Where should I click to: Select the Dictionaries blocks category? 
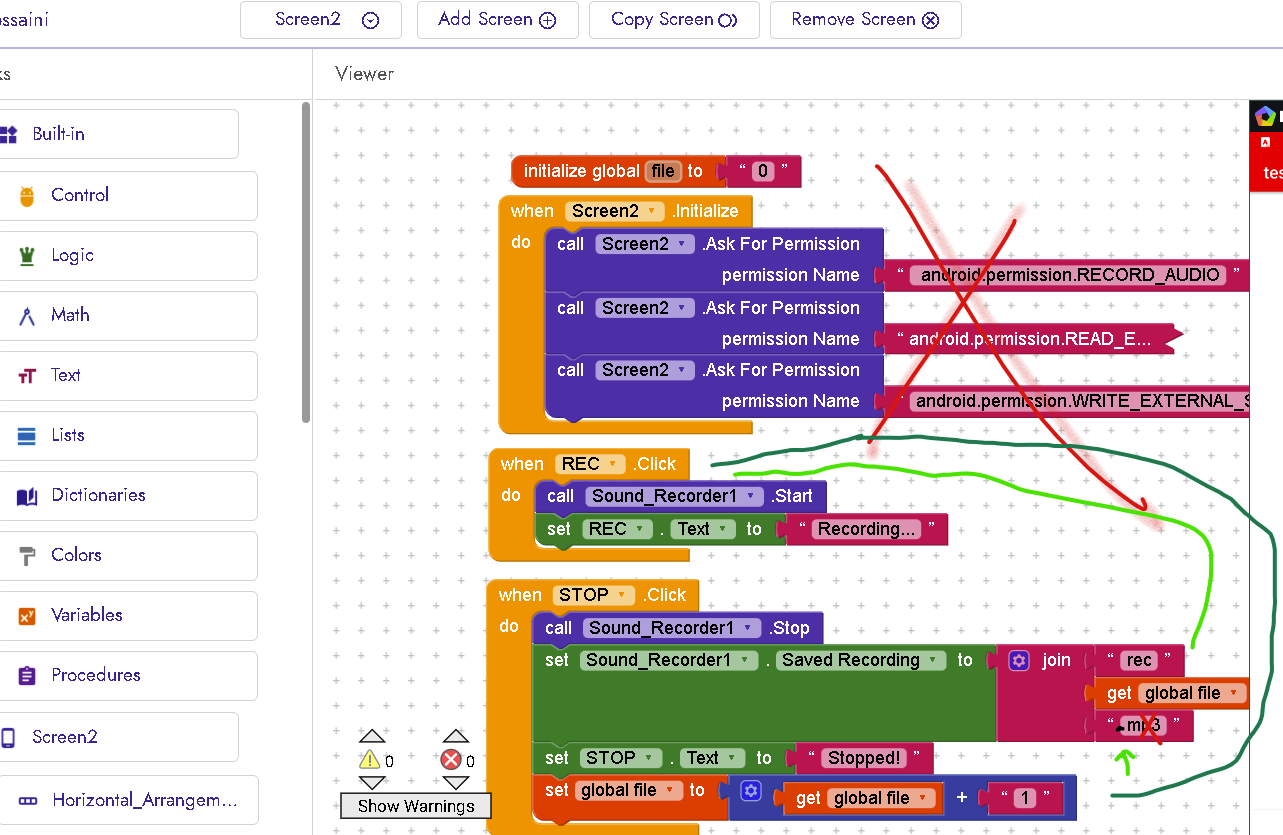(98, 496)
